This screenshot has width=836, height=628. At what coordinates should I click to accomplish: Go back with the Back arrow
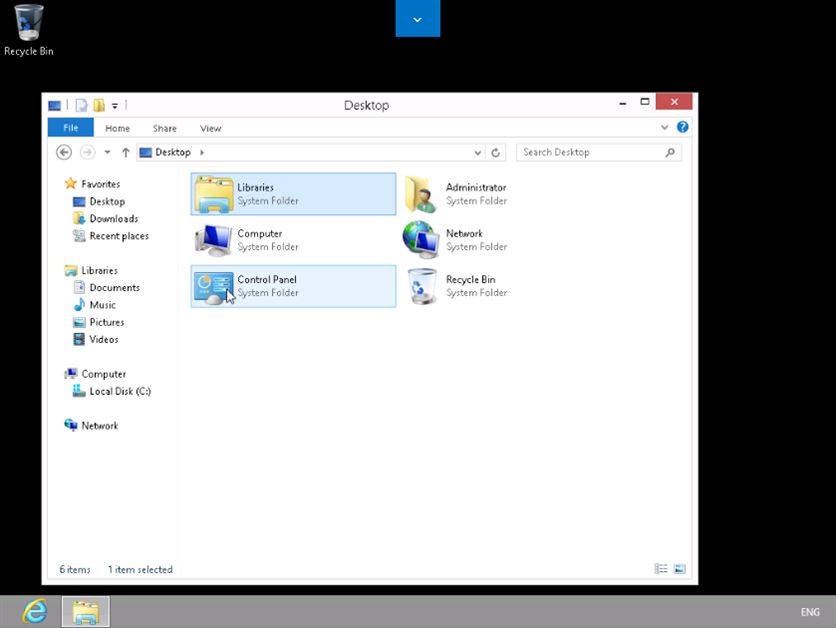[x=64, y=152]
